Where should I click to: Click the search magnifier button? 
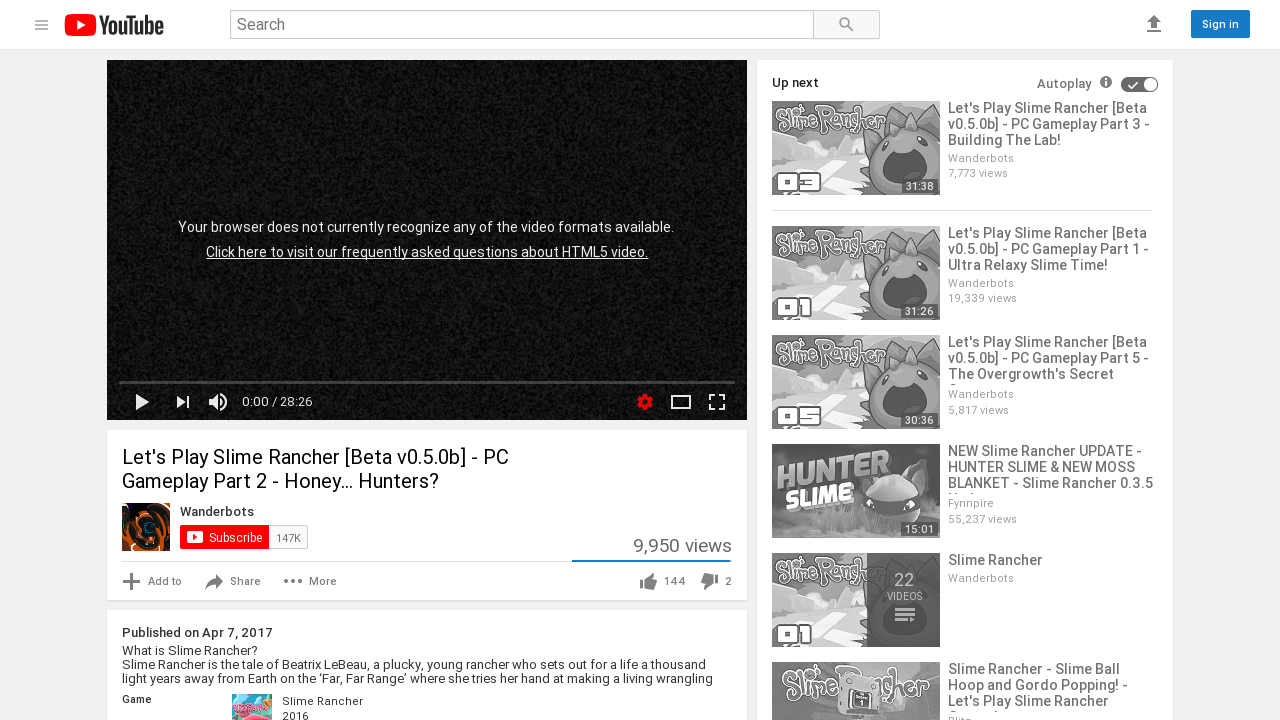846,25
